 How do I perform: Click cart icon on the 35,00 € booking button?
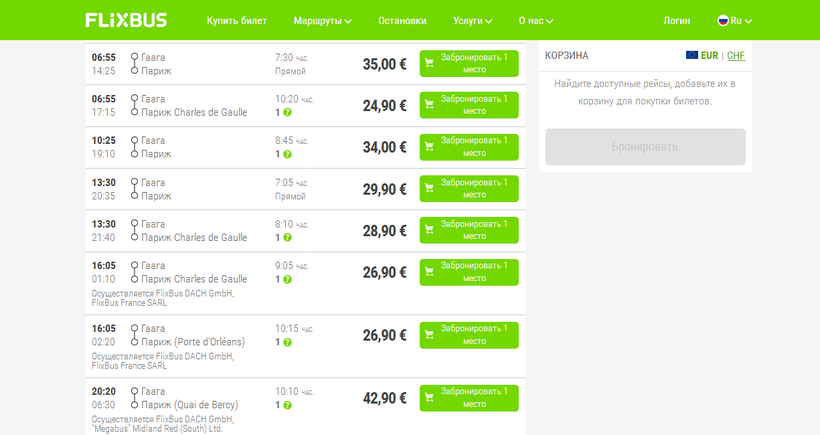430,64
